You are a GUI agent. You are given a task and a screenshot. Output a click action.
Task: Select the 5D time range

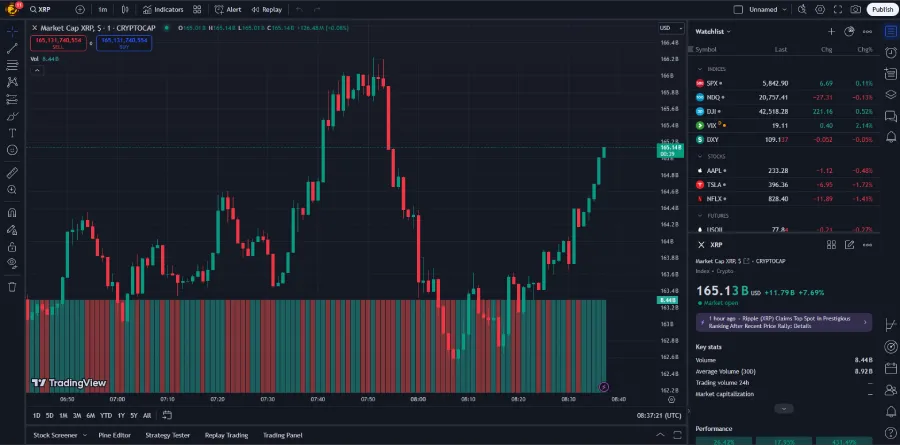pyautogui.click(x=49, y=415)
